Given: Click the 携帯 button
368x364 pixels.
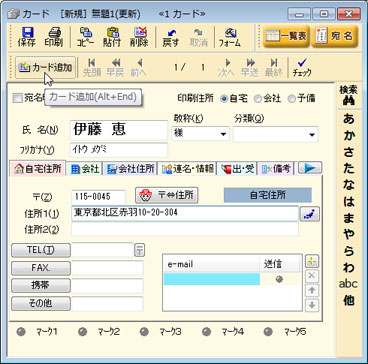Looking at the screenshot, I should pos(41,285).
